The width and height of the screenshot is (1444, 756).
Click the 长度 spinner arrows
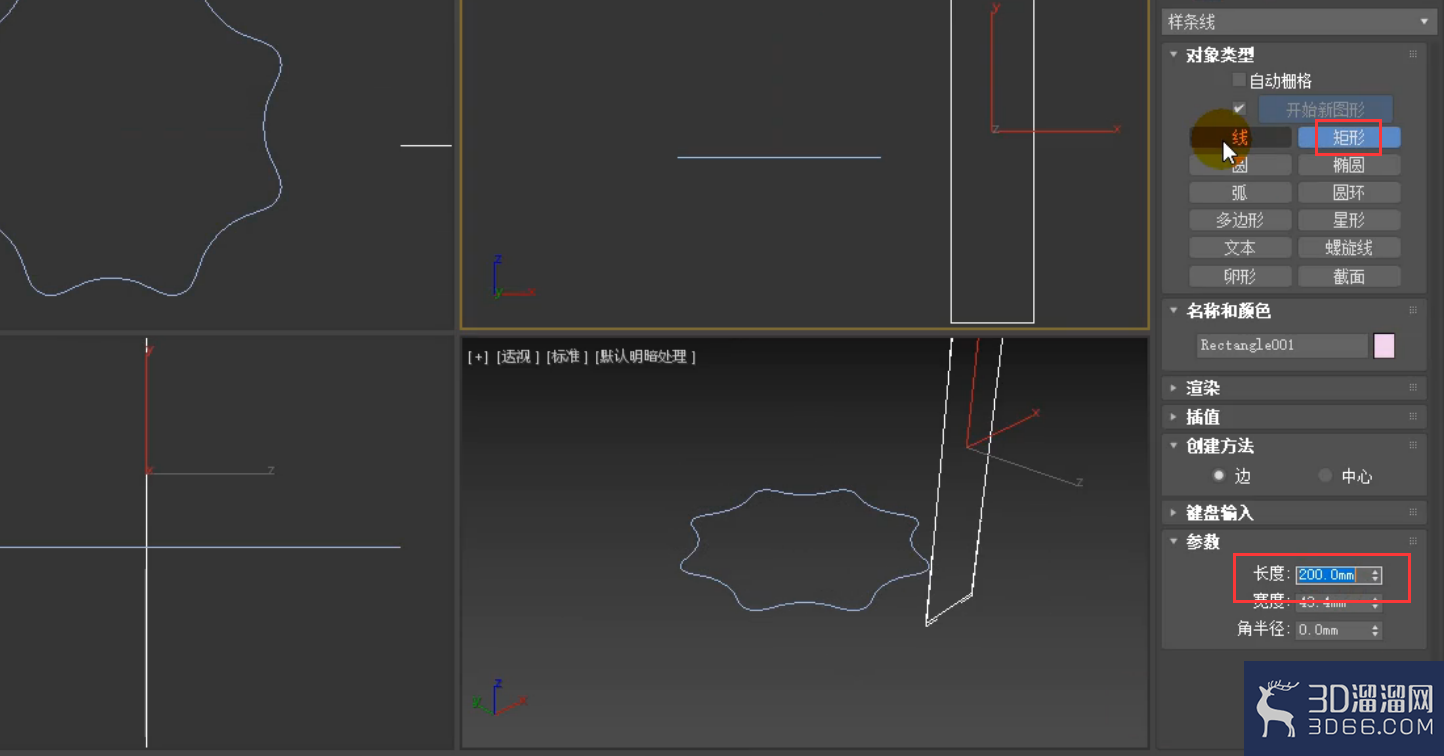coord(1375,575)
